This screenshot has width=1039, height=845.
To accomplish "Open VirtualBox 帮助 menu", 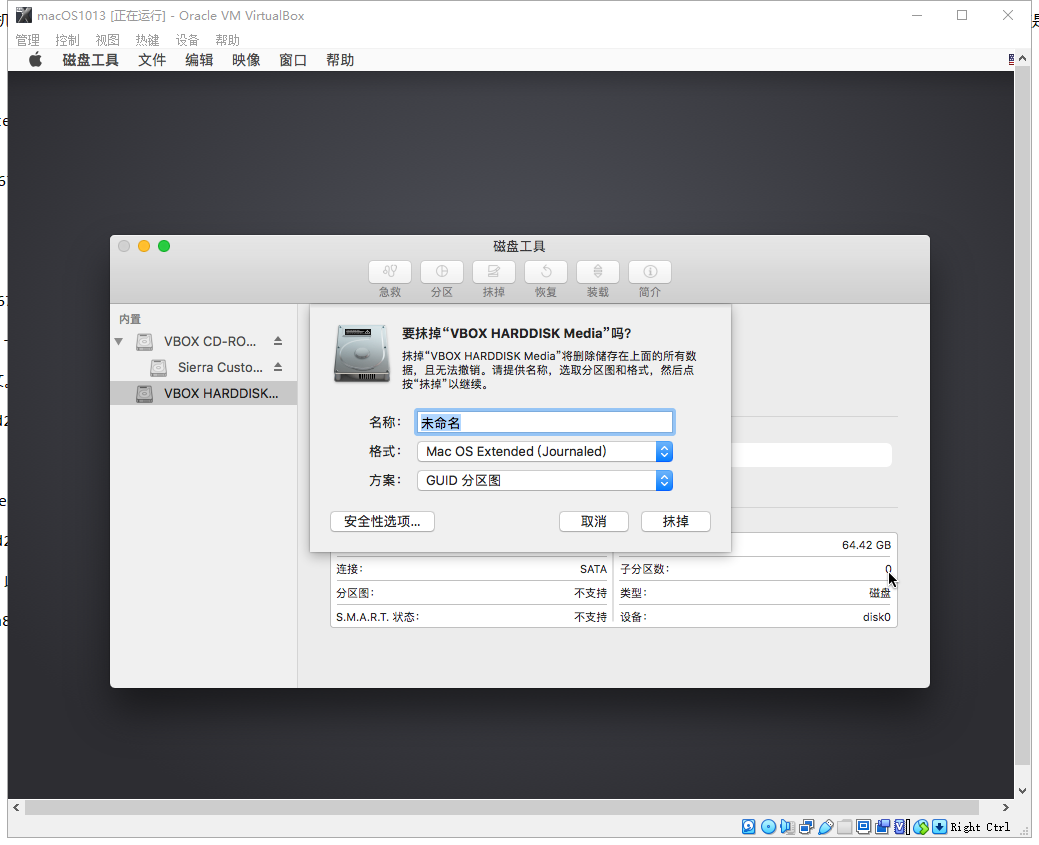I will point(227,40).
